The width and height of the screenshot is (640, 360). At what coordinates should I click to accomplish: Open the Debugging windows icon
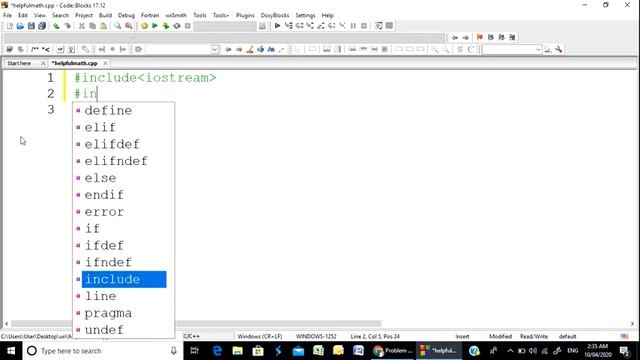(378, 26)
